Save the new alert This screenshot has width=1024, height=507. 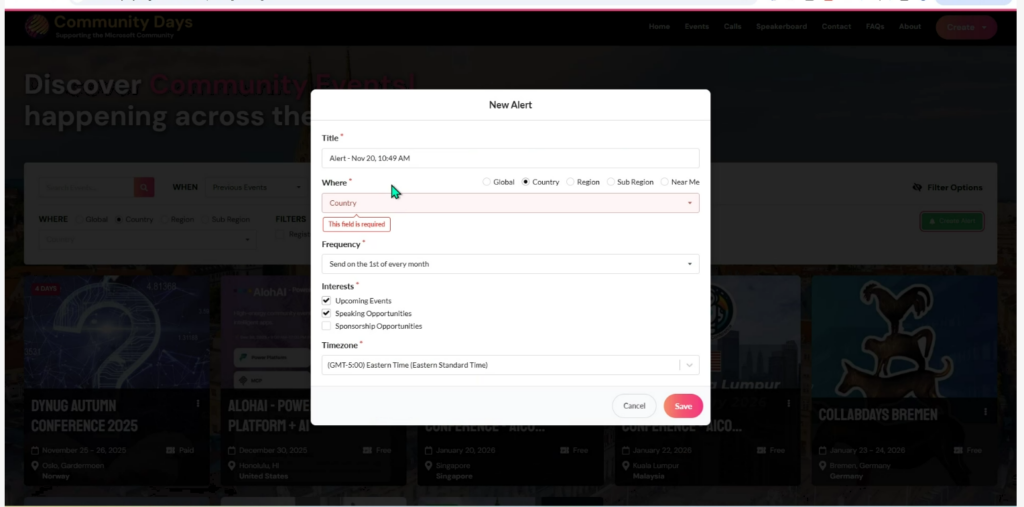(x=683, y=406)
